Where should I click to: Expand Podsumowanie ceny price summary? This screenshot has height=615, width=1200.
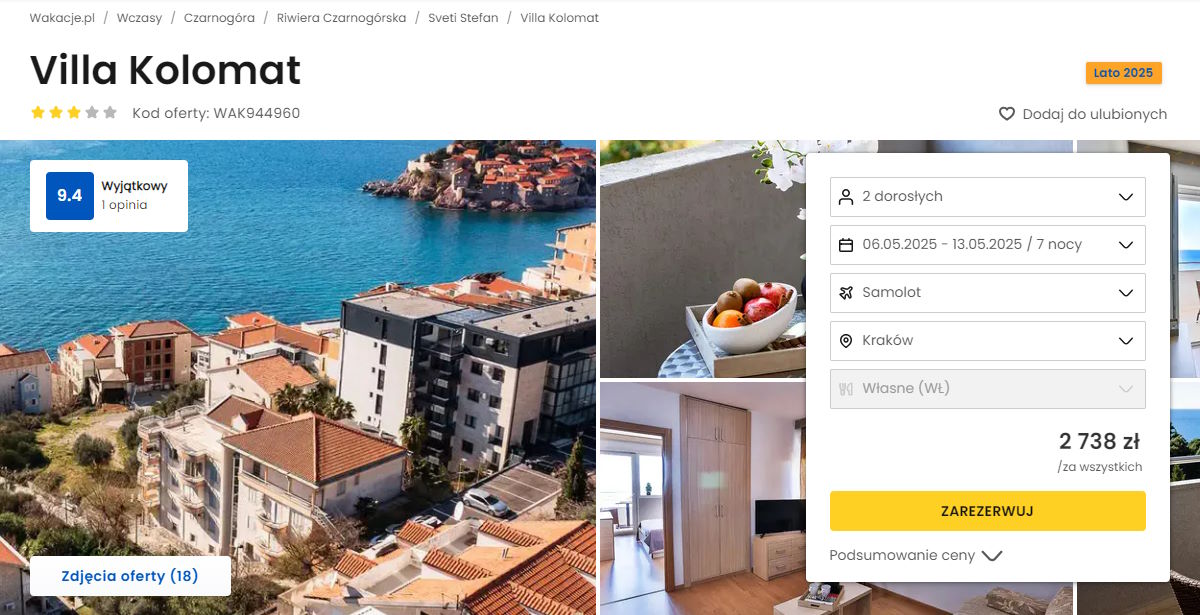tap(916, 556)
